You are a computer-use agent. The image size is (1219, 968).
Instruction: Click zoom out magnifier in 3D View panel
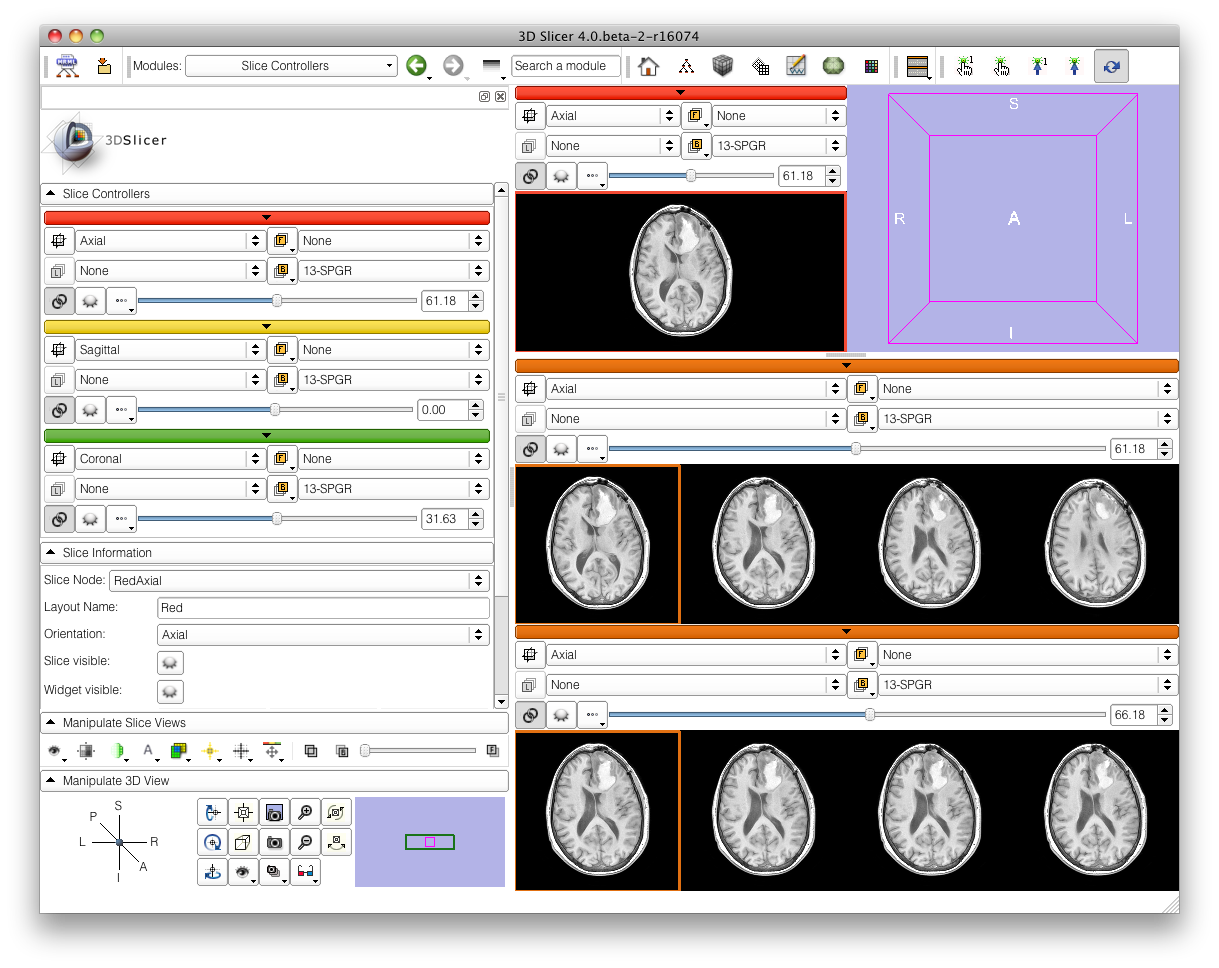[x=306, y=842]
